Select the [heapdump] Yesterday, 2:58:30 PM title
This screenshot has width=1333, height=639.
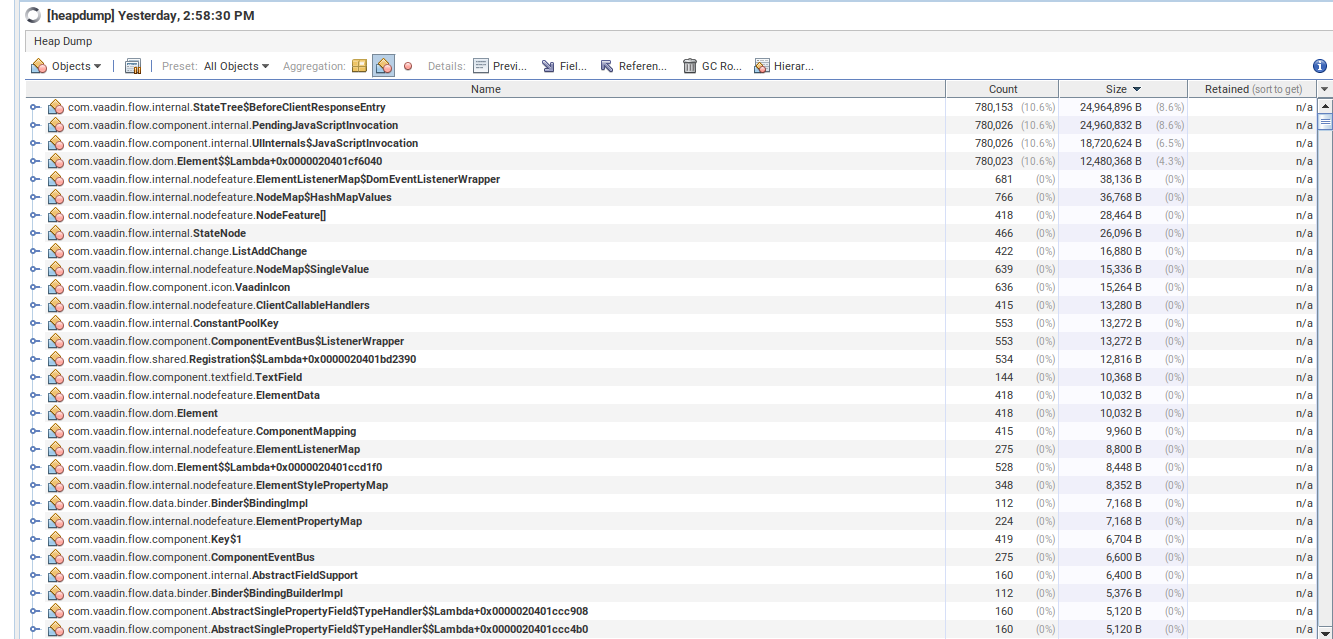(x=151, y=15)
